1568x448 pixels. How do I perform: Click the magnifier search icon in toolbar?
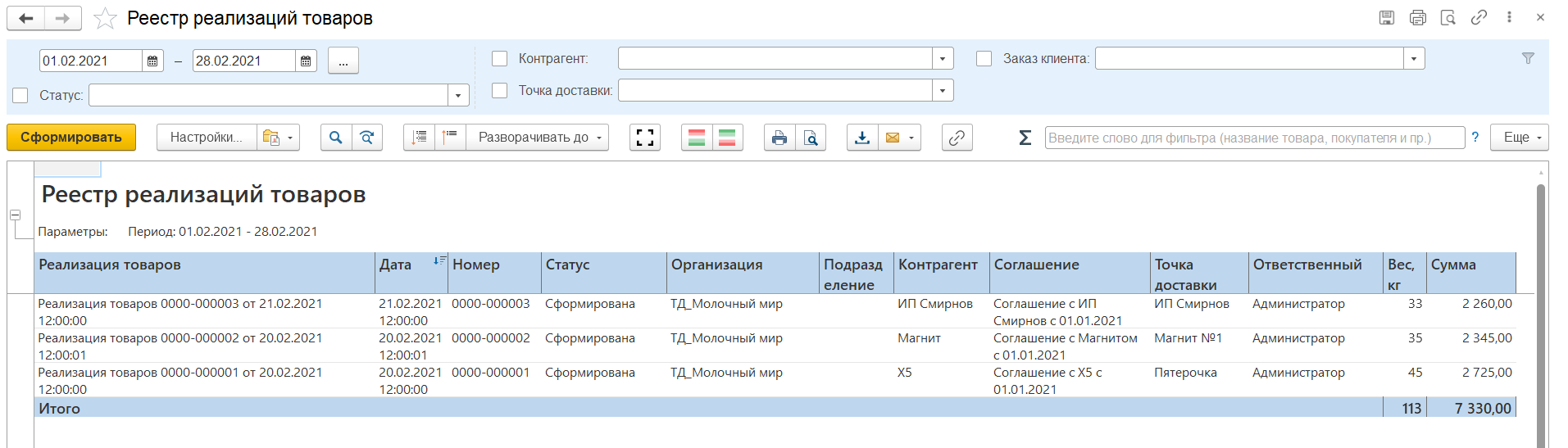[x=335, y=138]
